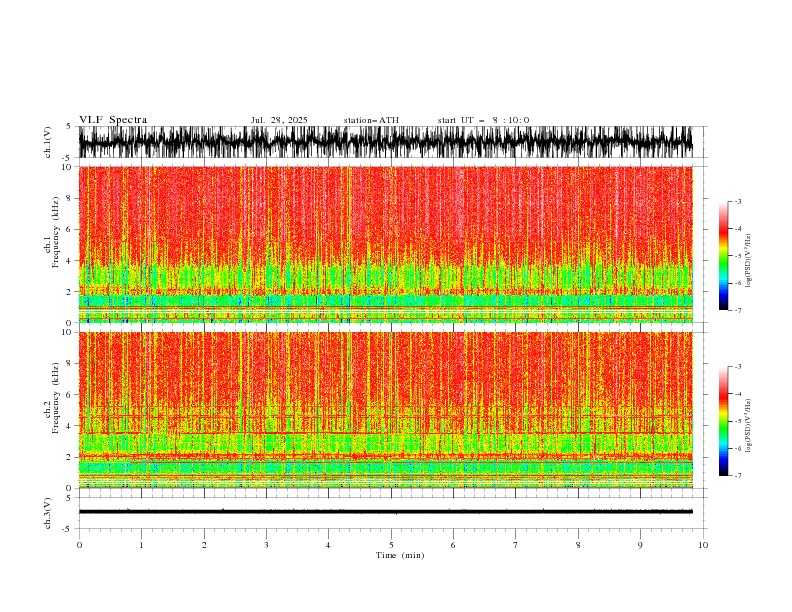Click the ch.1 color bar log(PSD) label
This screenshot has height=612, width=792.
pos(749,261)
